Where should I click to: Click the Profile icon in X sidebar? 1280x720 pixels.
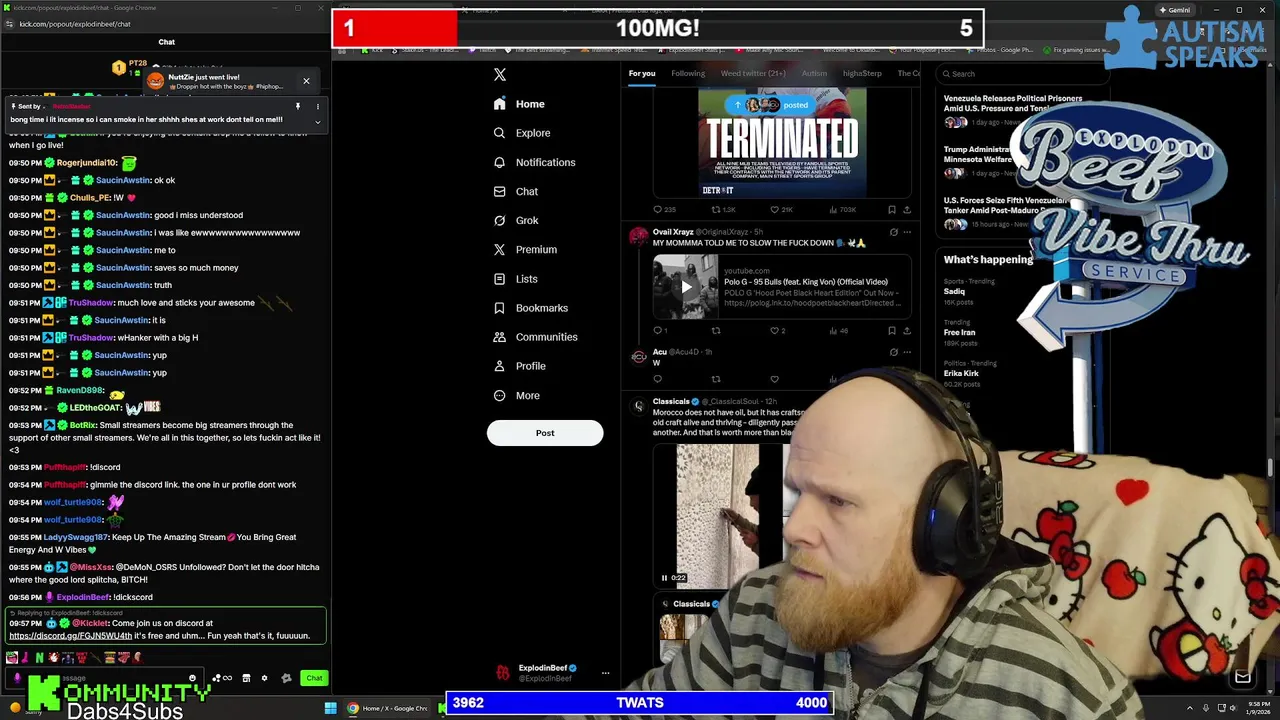pos(499,366)
